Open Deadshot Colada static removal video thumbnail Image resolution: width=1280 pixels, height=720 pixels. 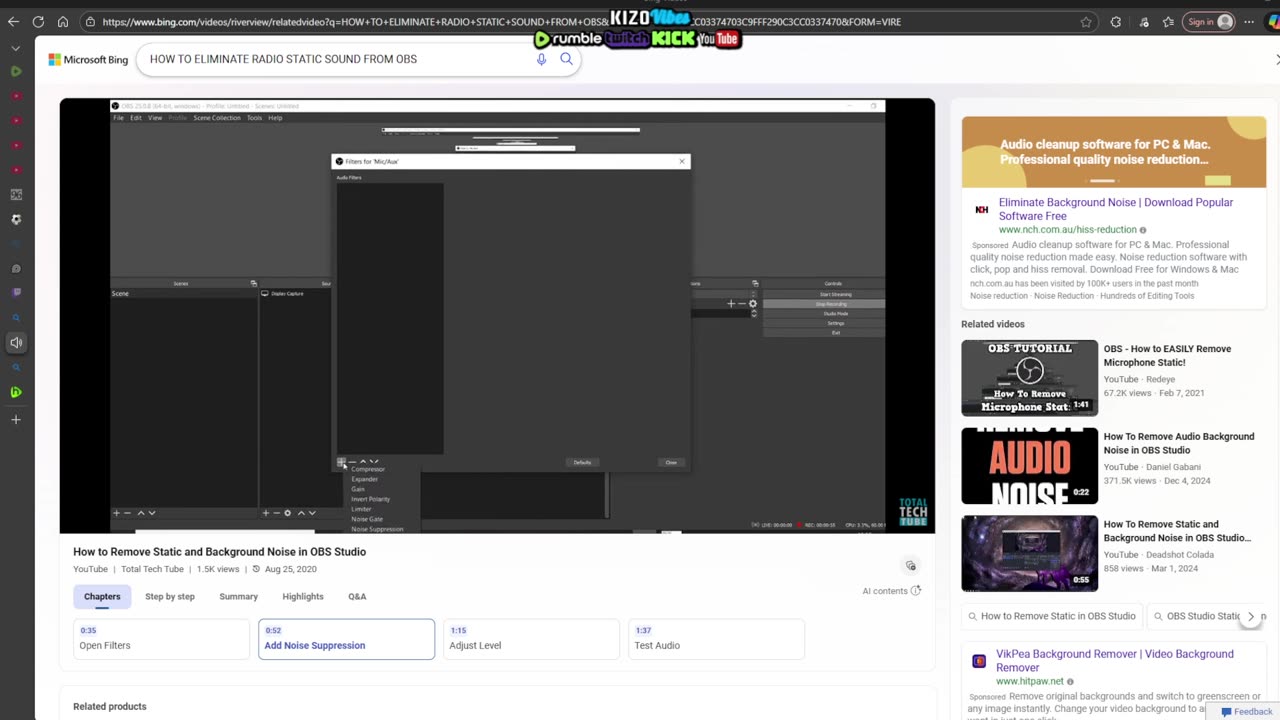click(1029, 554)
